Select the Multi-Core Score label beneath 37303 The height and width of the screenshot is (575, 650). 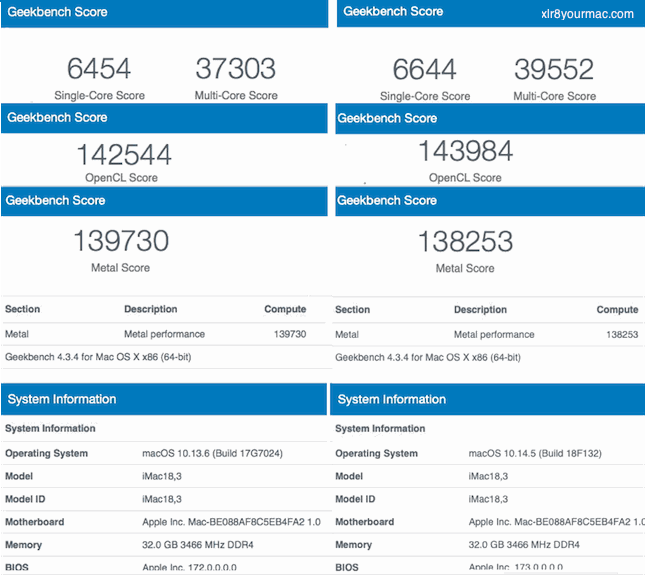coord(236,95)
